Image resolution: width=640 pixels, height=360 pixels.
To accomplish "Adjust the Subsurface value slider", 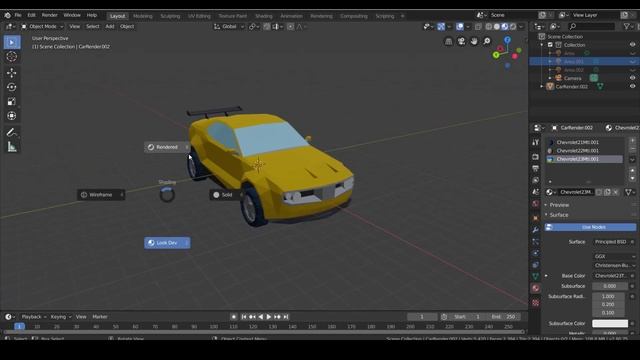I will tap(610, 286).
